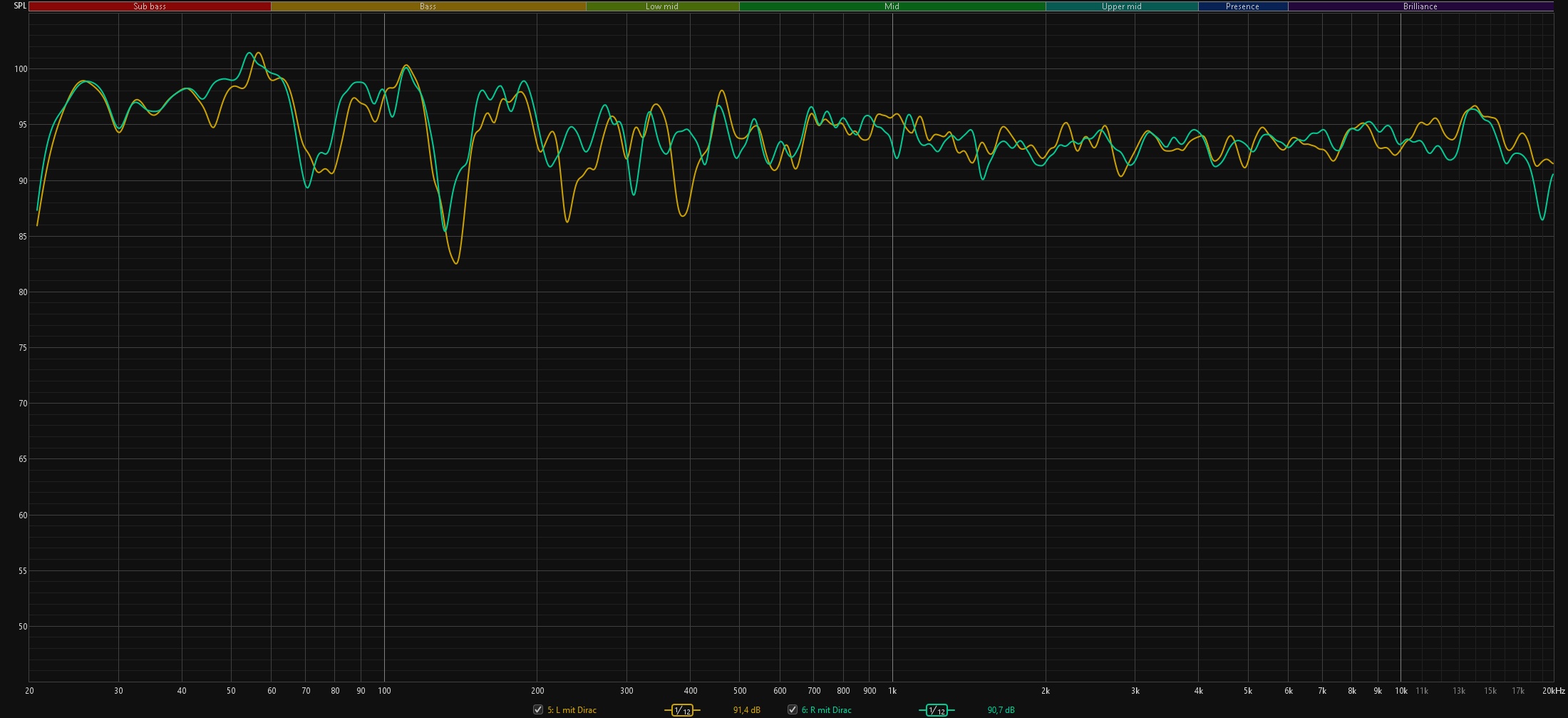Click the 20kHz frequency axis label
1568x718 pixels.
click(1554, 691)
